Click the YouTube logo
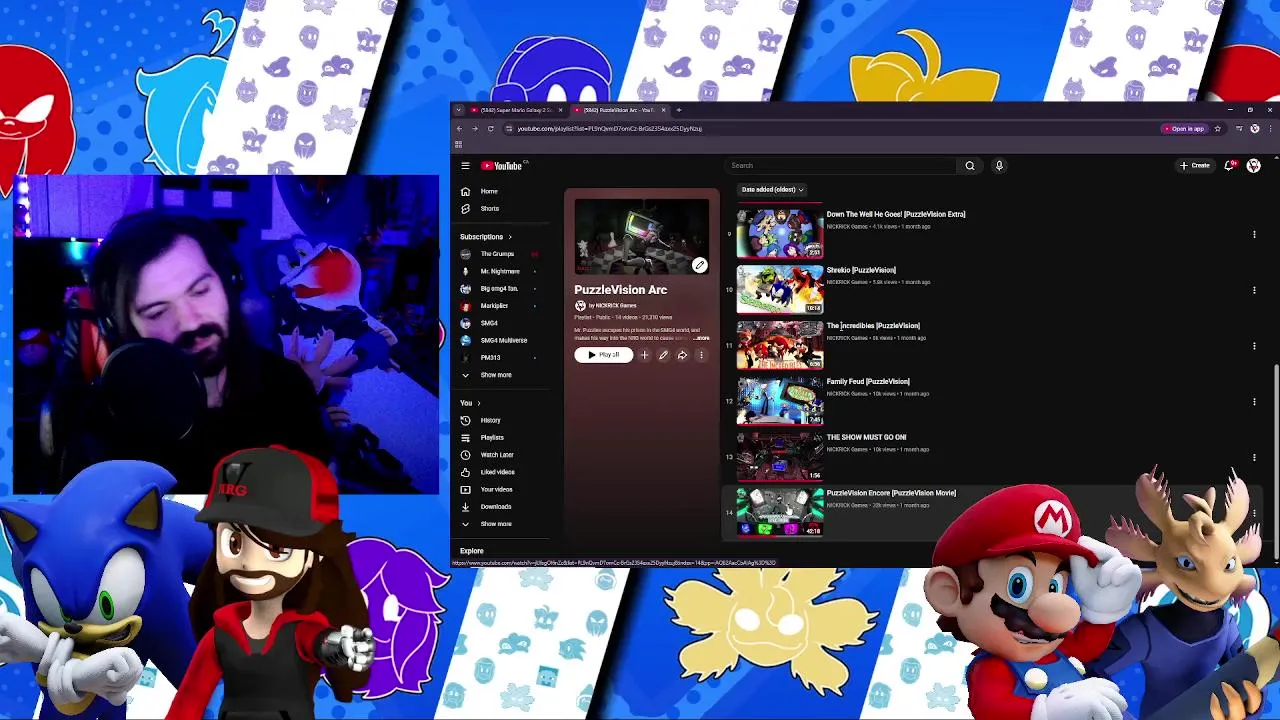The height and width of the screenshot is (720, 1280). tap(502, 166)
